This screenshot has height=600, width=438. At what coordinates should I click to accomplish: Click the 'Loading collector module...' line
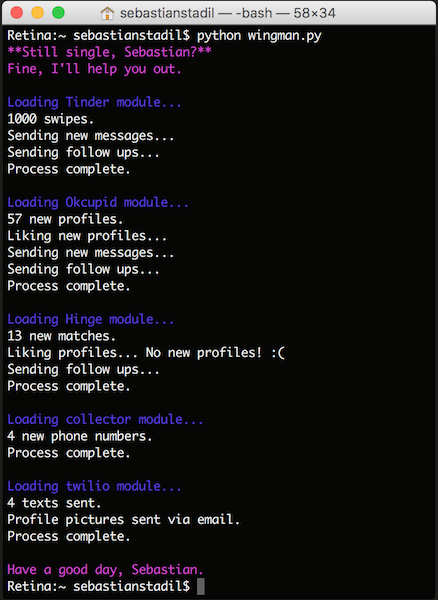coord(105,419)
